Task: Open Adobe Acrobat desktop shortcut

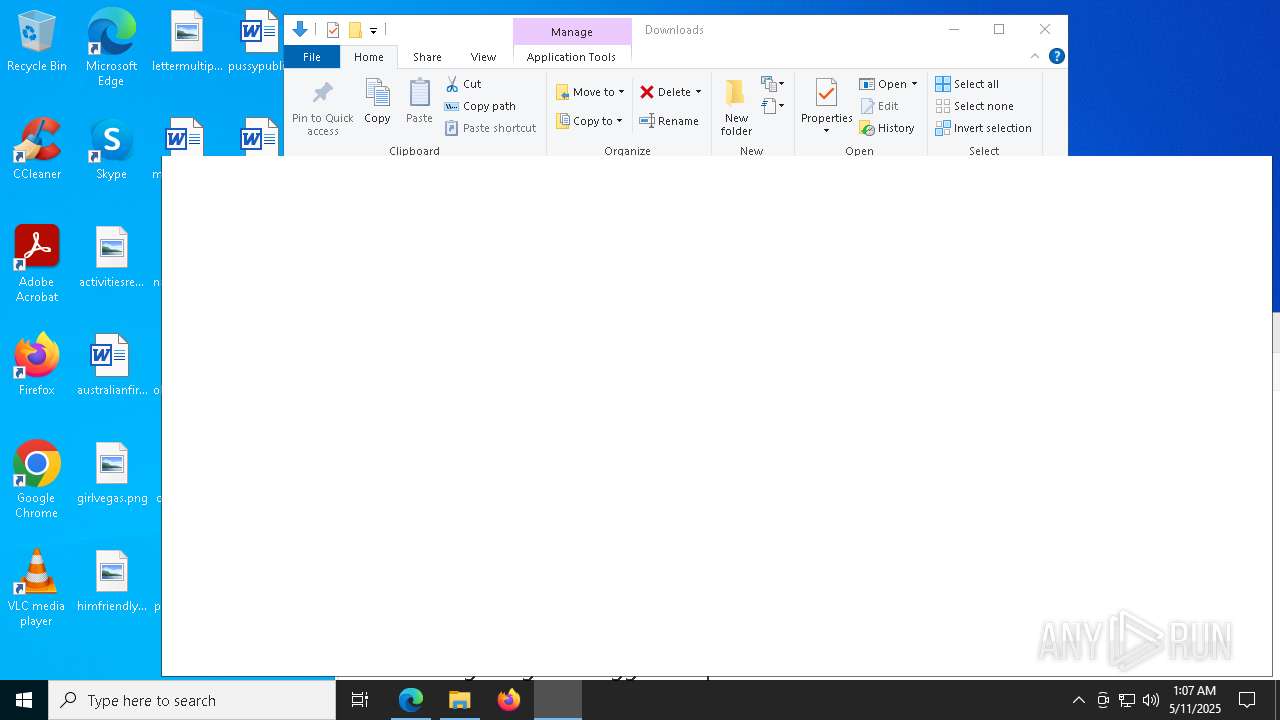Action: pos(37,264)
